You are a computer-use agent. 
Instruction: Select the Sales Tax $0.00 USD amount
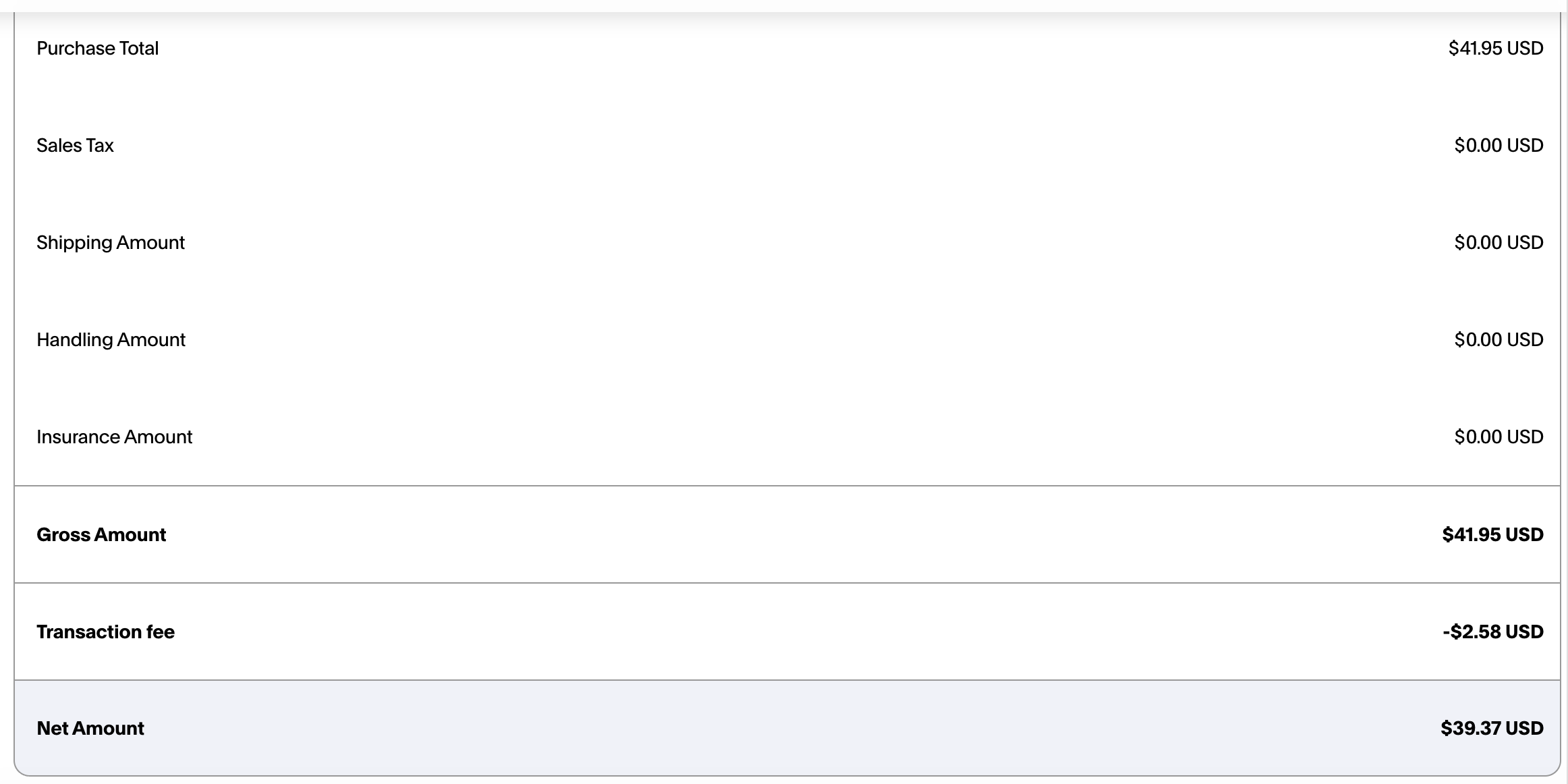[x=1499, y=146]
